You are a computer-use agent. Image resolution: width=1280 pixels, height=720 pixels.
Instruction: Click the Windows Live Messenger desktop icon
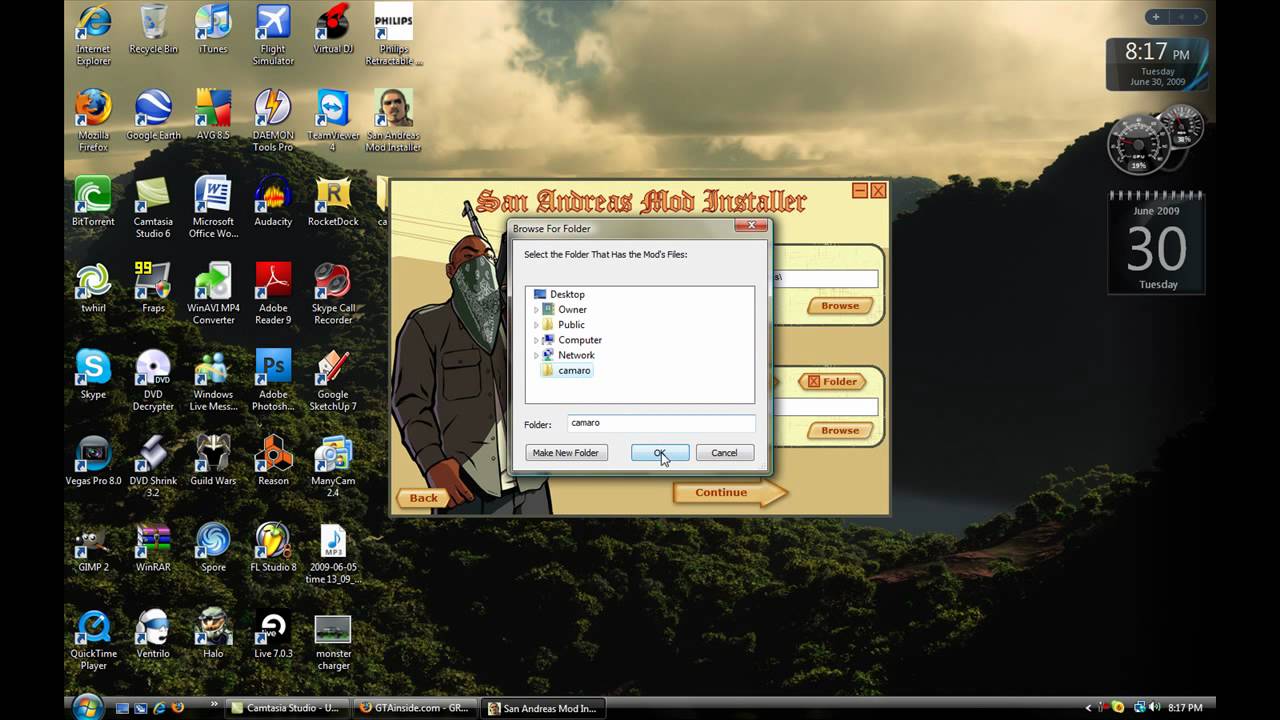click(213, 380)
